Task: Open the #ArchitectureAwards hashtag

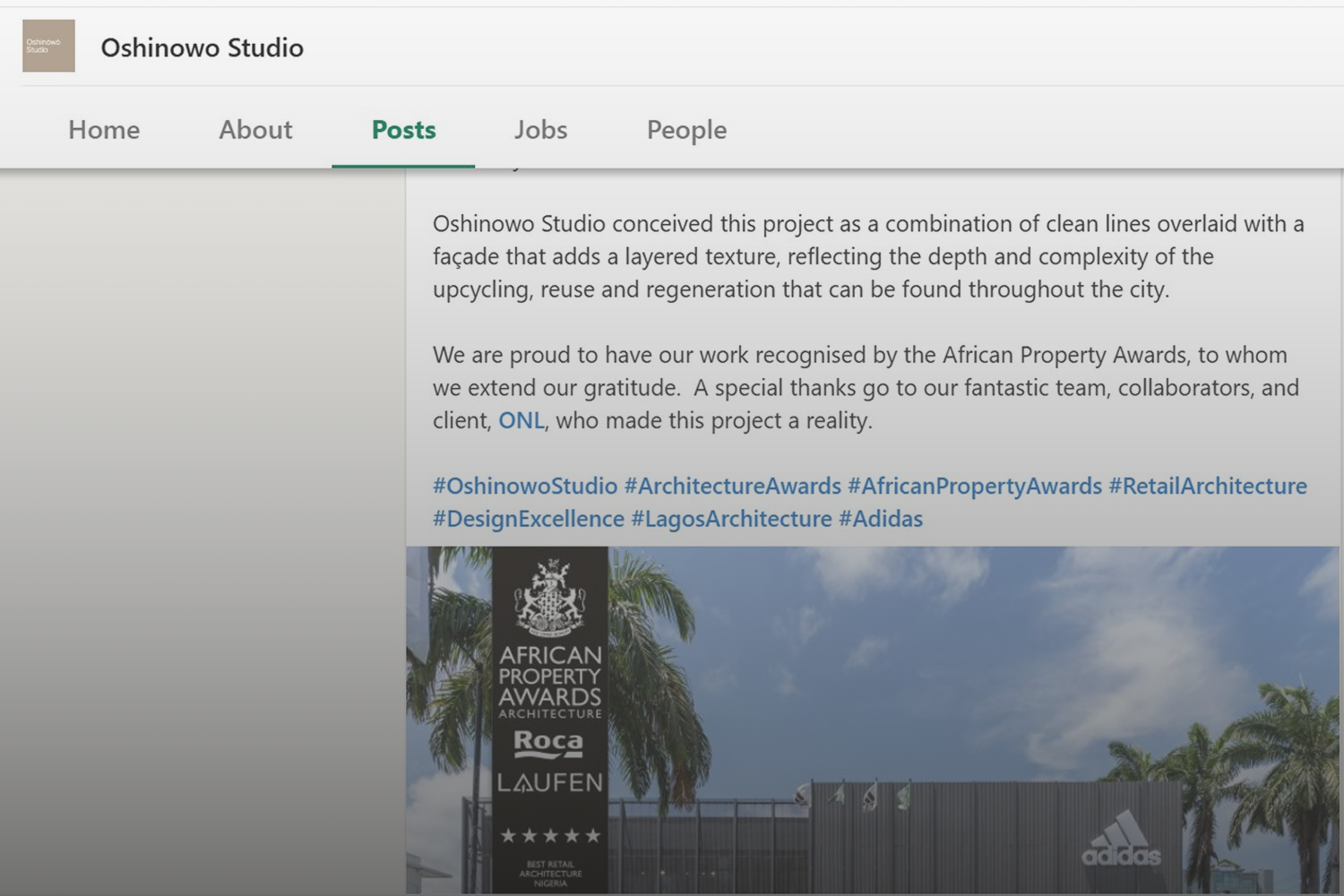Action: coord(733,486)
